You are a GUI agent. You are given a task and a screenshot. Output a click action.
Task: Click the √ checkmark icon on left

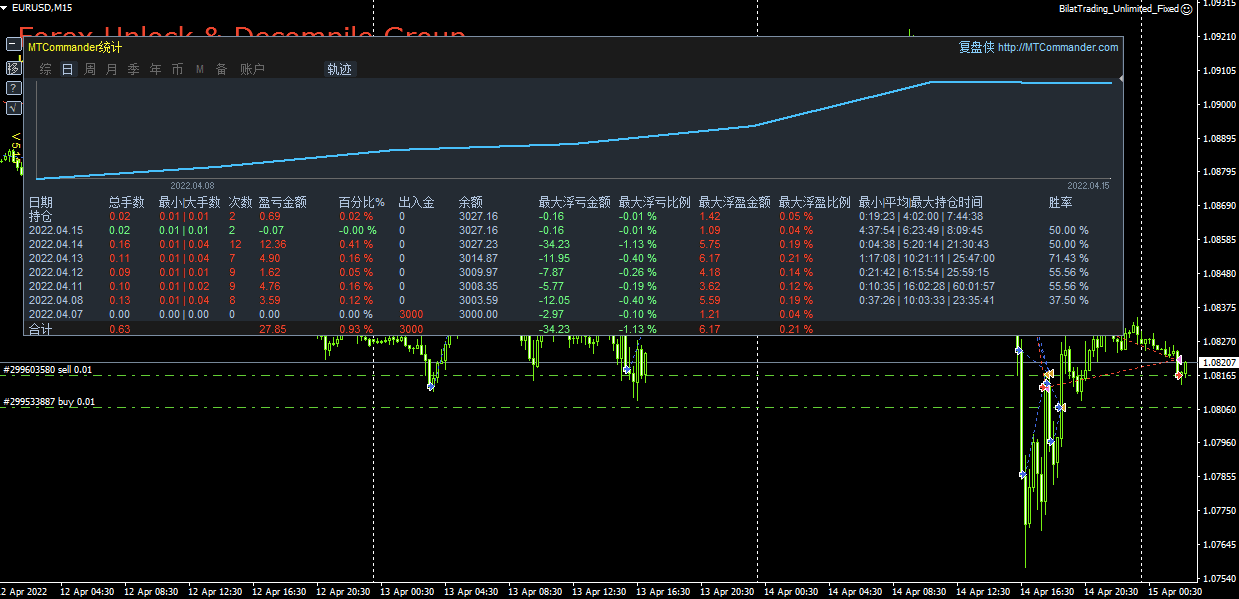tap(13, 108)
